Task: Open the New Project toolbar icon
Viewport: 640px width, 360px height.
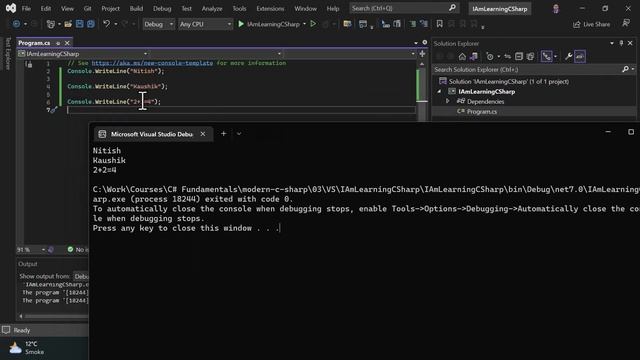Action: click(x=51, y=24)
